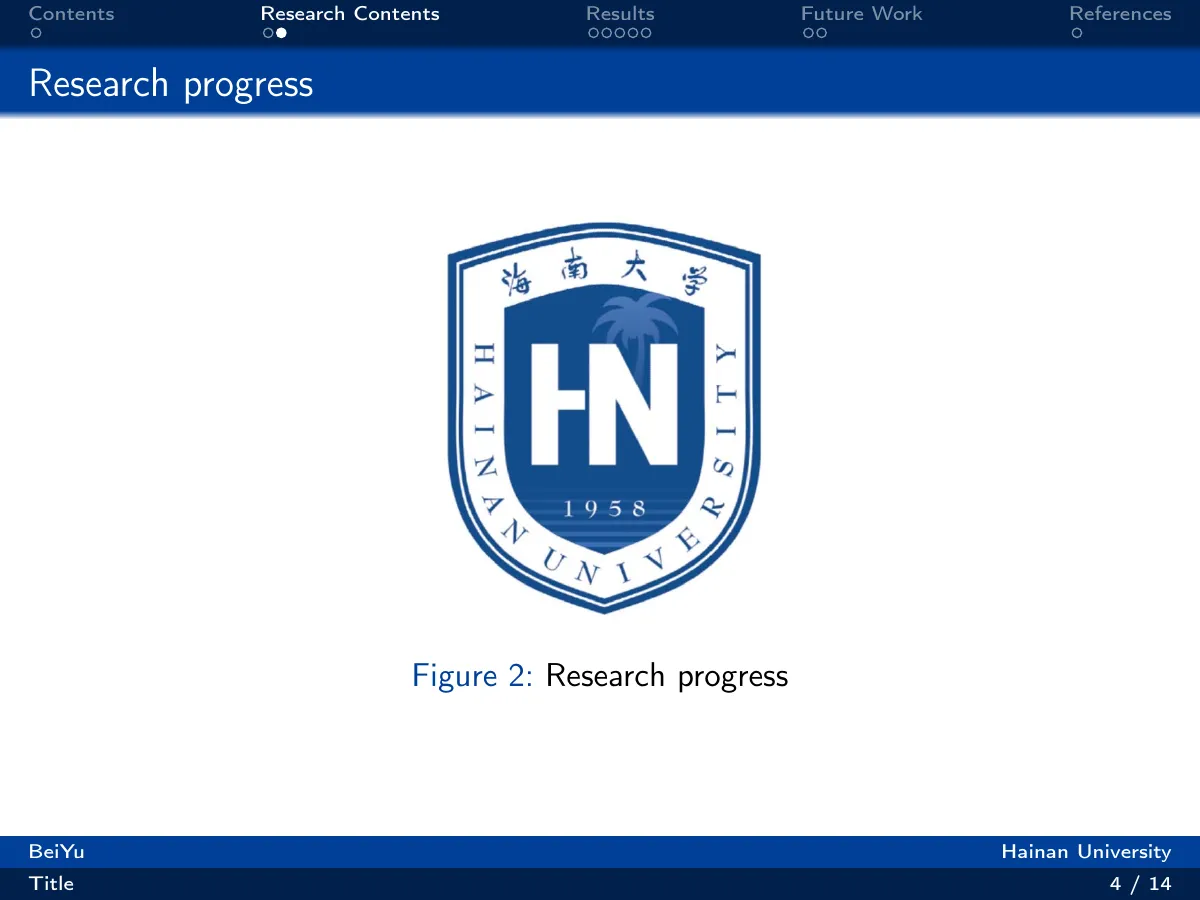Image resolution: width=1200 pixels, height=900 pixels.
Task: Click the "Research progress" slide title
Action: 171,84
